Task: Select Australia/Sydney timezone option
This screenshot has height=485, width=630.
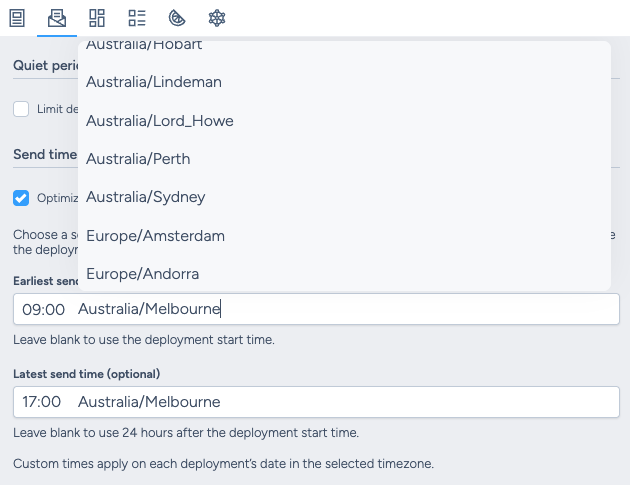Action: [344, 197]
